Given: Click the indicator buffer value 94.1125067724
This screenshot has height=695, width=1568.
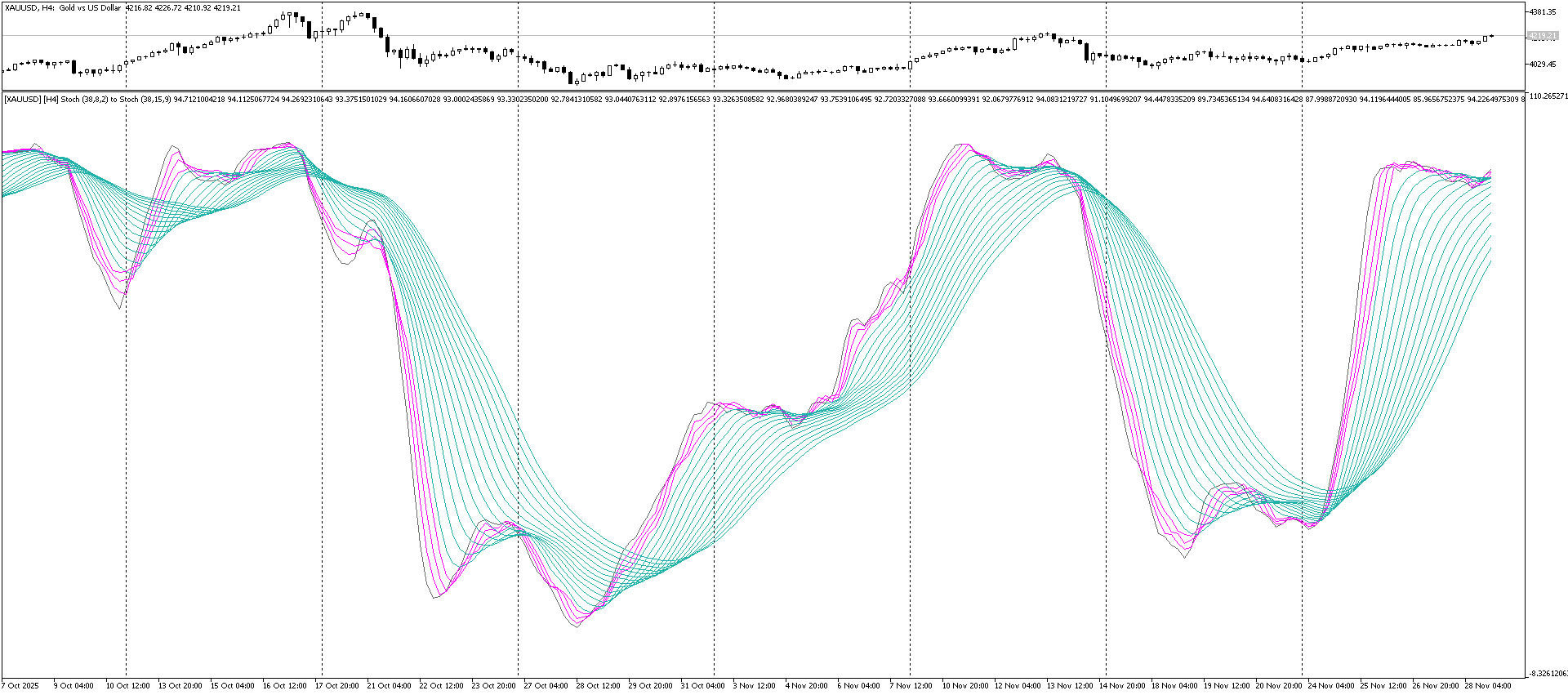Looking at the screenshot, I should pyautogui.click(x=253, y=100).
